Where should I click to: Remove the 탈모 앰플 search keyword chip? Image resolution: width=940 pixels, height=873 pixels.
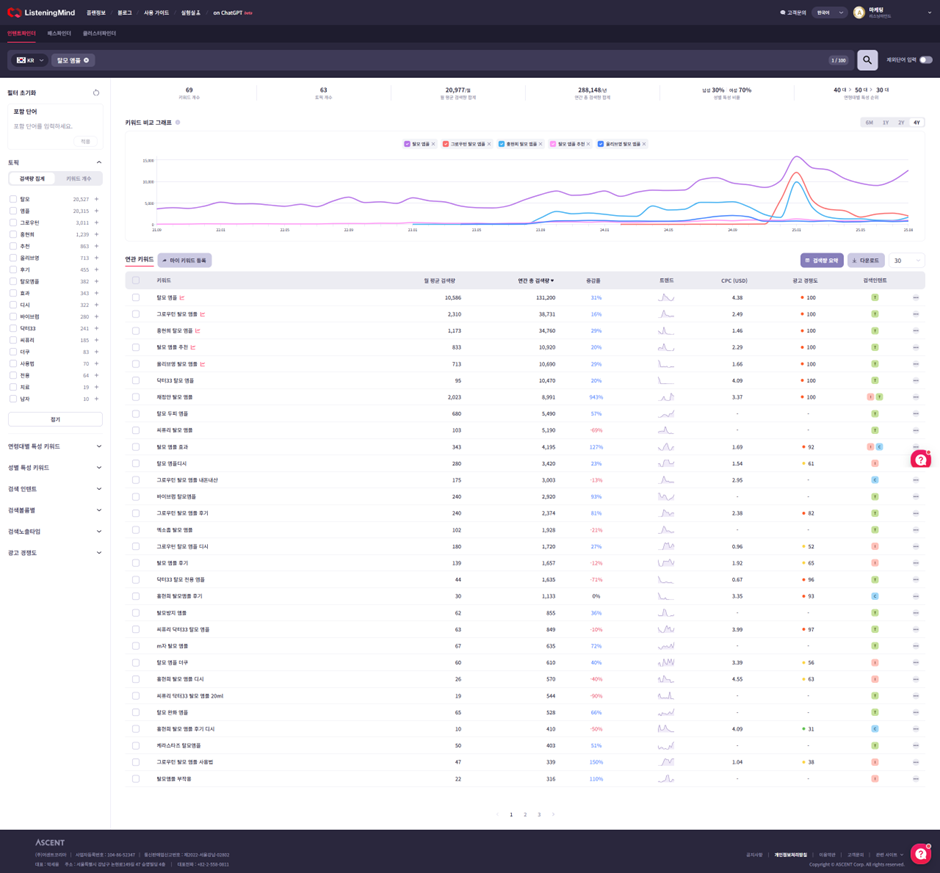tap(86, 60)
